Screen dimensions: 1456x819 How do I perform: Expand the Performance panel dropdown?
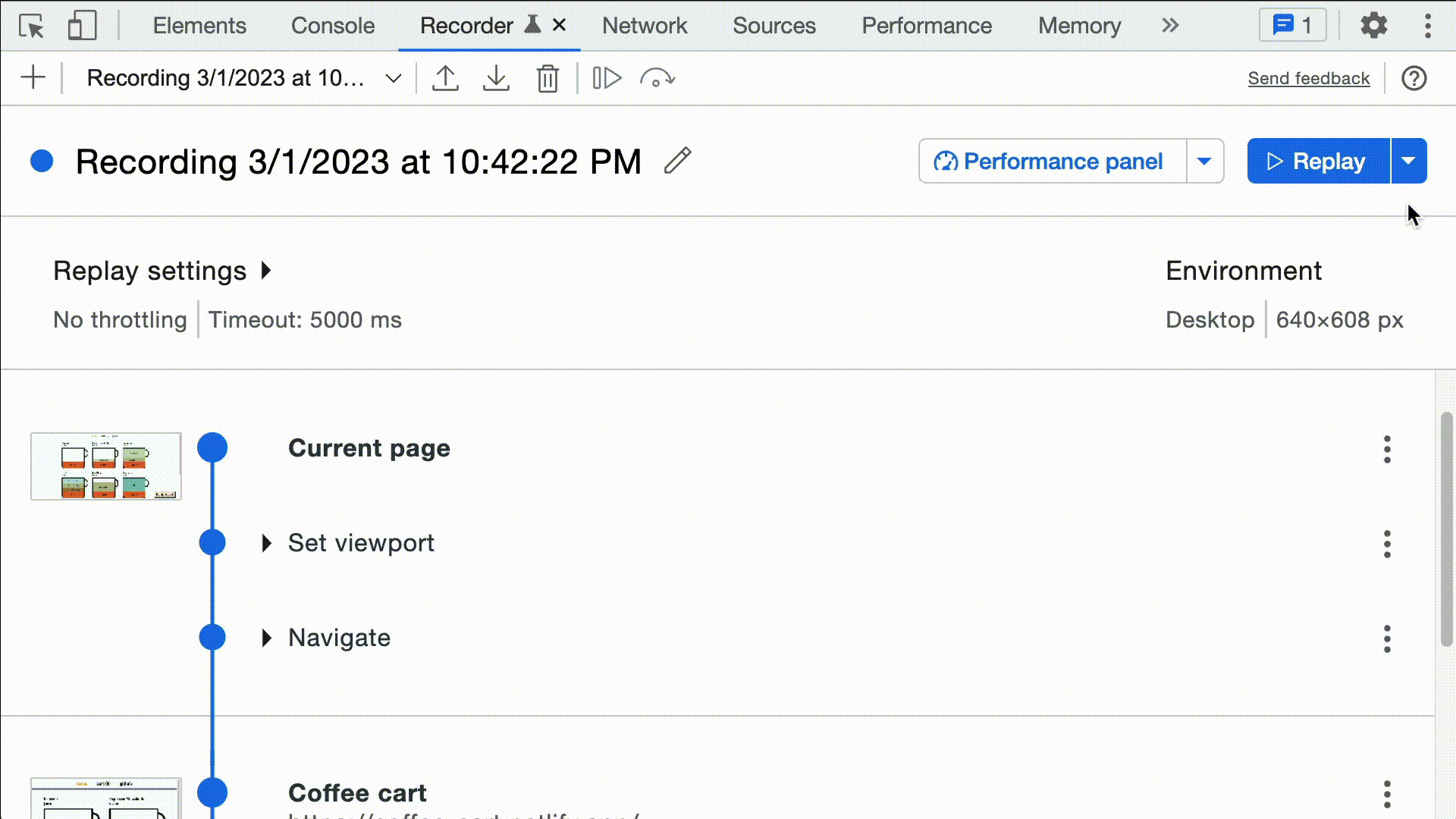pyautogui.click(x=1205, y=161)
